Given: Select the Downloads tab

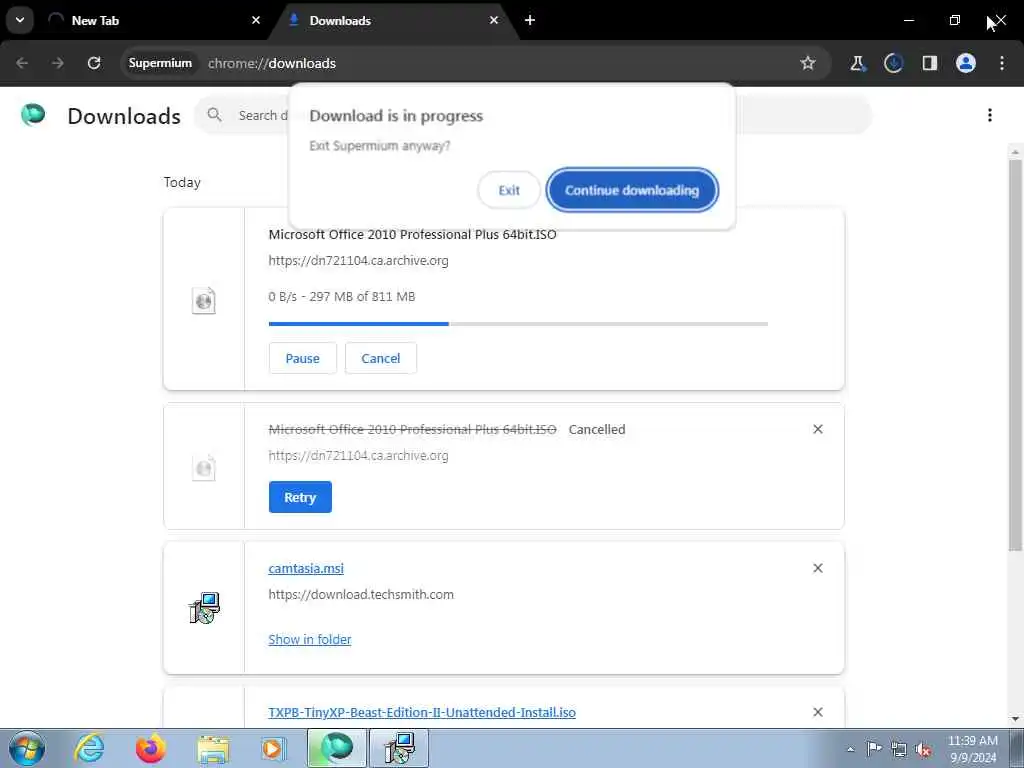Looking at the screenshot, I should click(x=394, y=20).
